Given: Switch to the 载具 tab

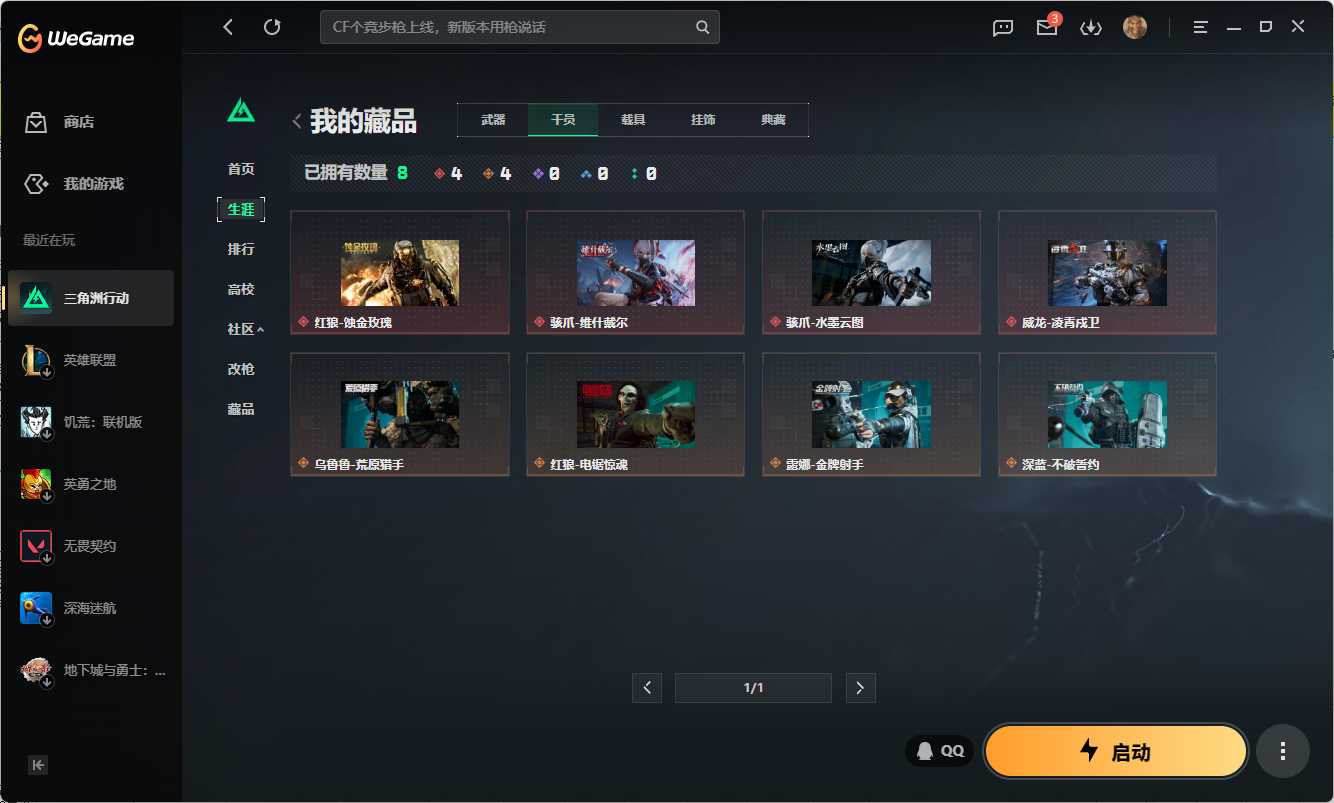Looking at the screenshot, I should (633, 120).
